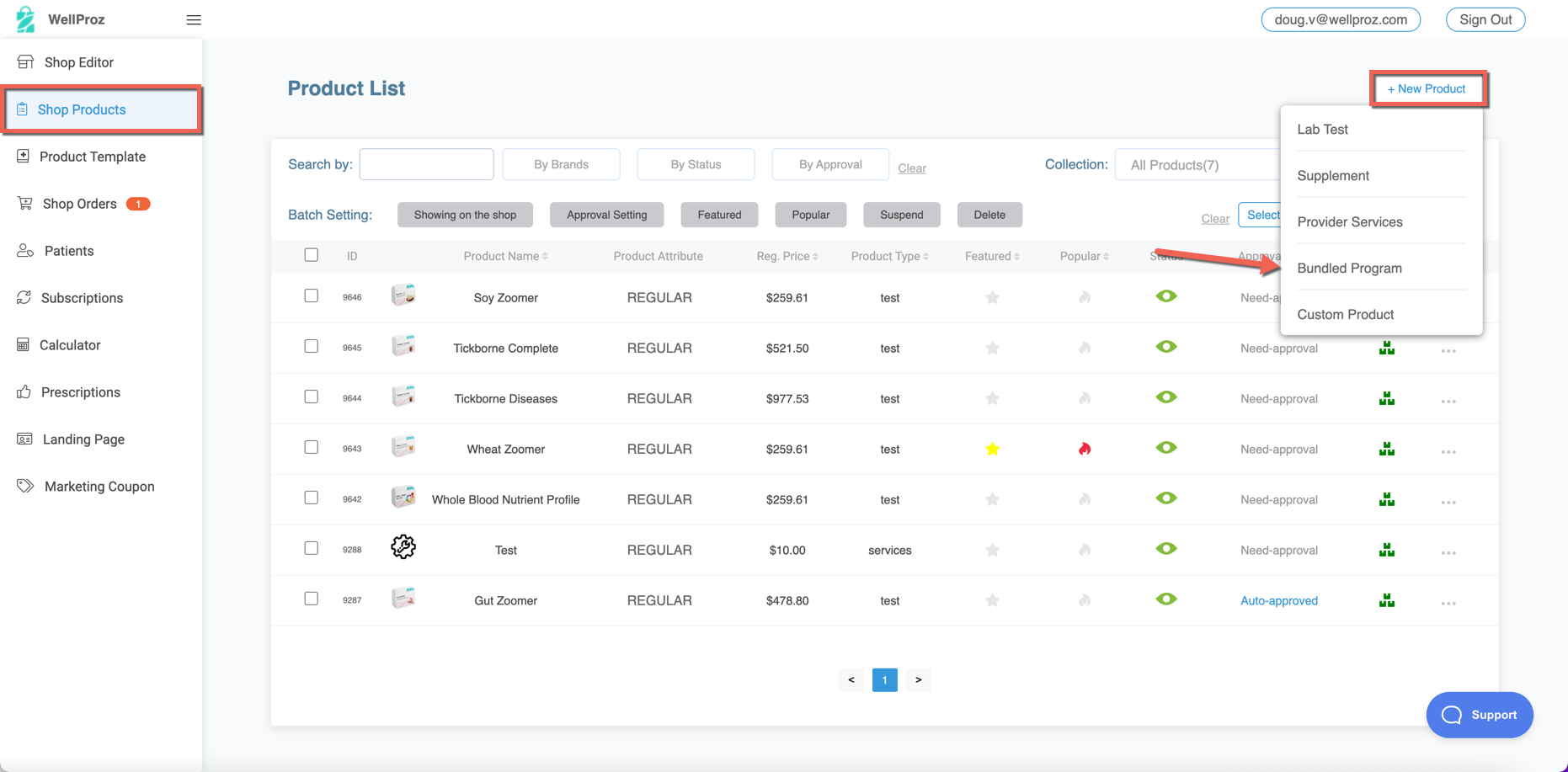Viewport: 1568px width, 772px height.
Task: Click the Test product gear thumbnail
Action: coord(403,547)
